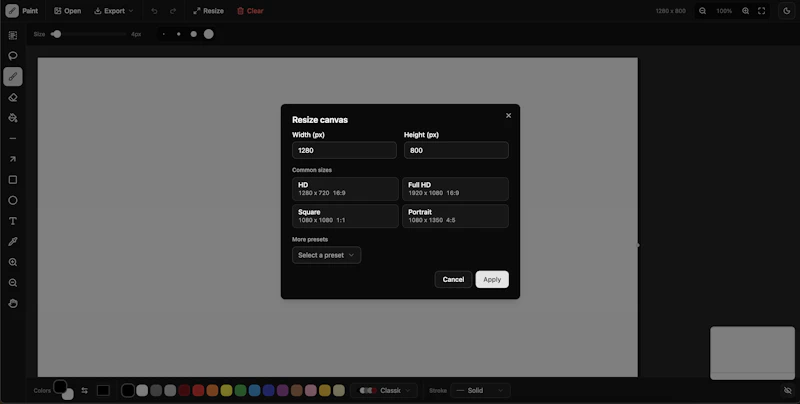Select the Eyedropper color picker tool
This screenshot has width=800, height=404.
pyautogui.click(x=13, y=241)
